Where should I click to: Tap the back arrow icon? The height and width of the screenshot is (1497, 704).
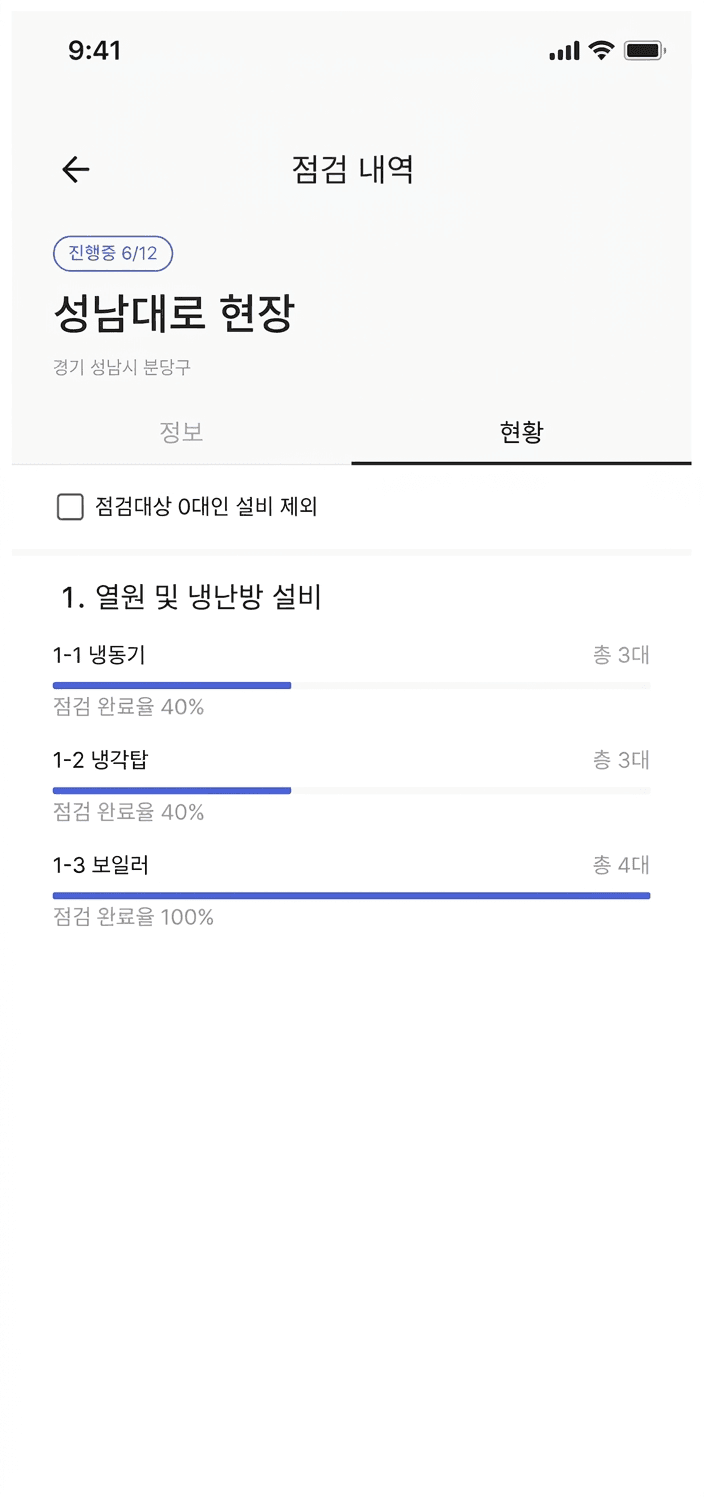point(76,170)
